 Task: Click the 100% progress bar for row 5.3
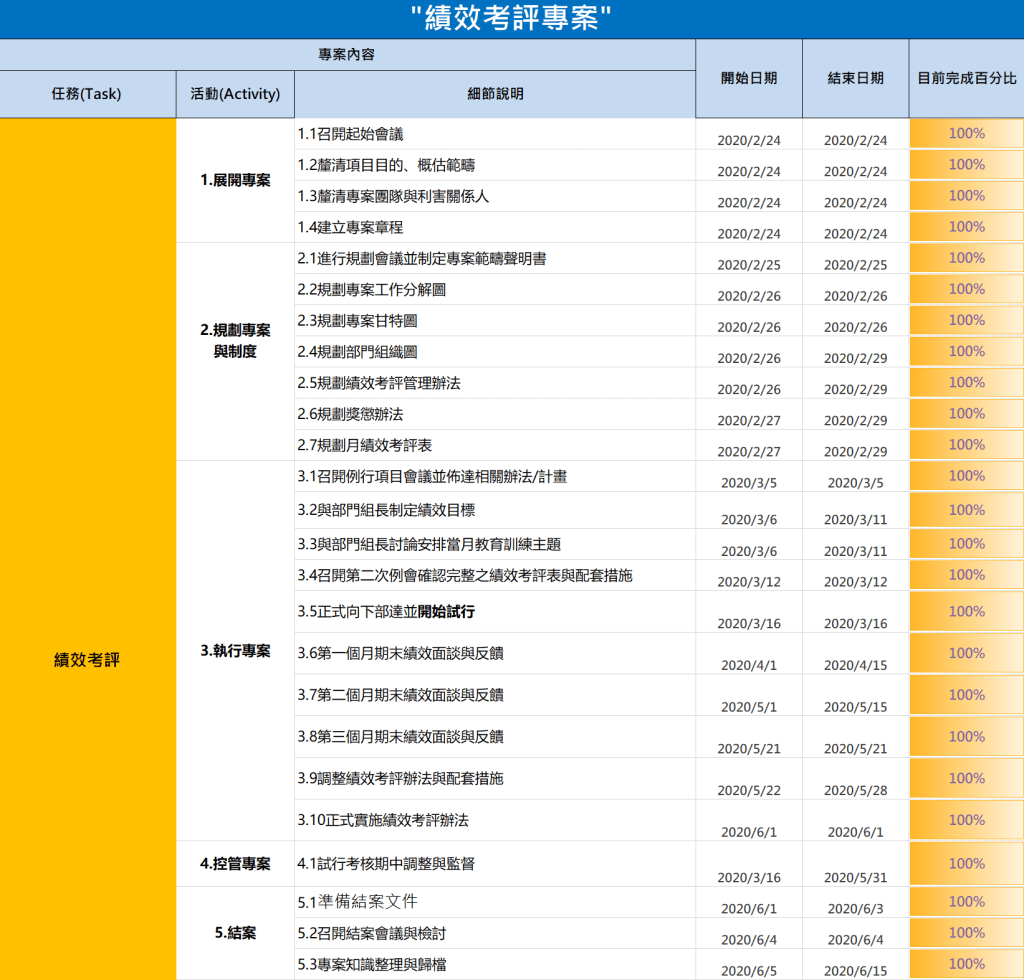(x=966, y=964)
